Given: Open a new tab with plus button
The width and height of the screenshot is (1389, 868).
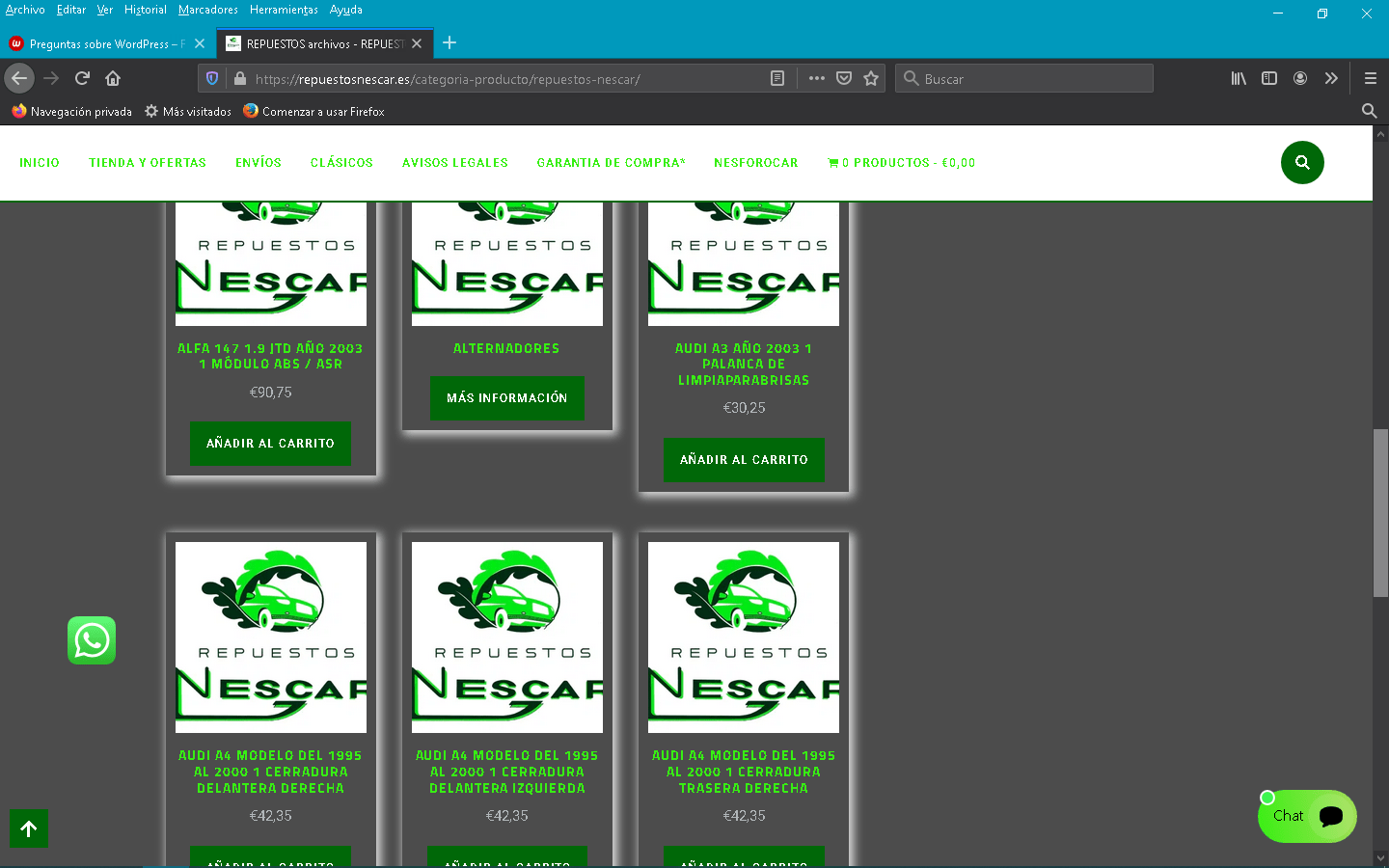Looking at the screenshot, I should pyautogui.click(x=449, y=42).
